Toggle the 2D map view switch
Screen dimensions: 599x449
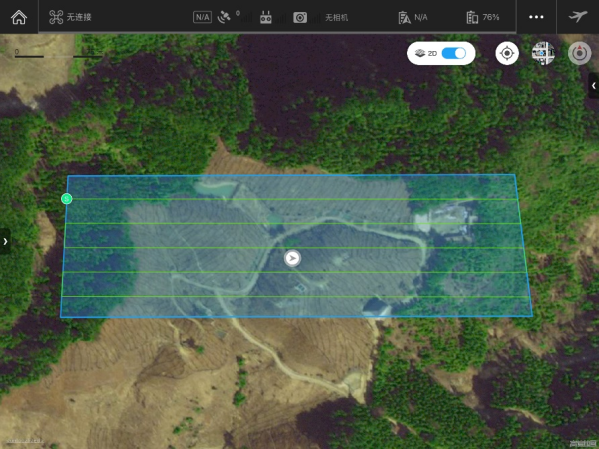(453, 53)
